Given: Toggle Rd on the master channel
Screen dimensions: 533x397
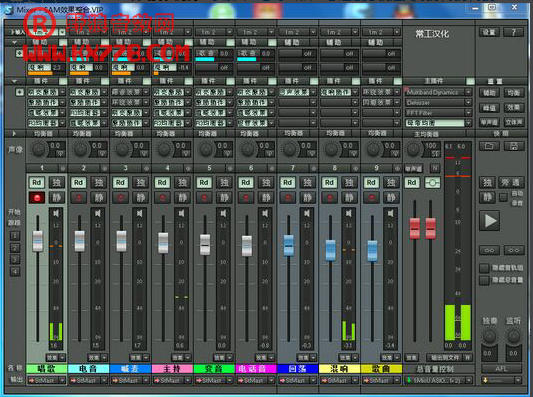Looking at the screenshot, I should [412, 183].
